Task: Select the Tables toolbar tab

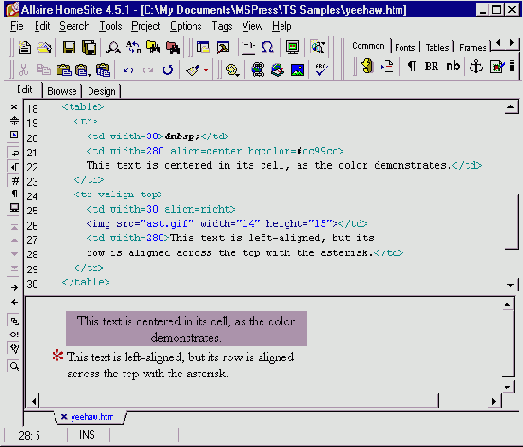Action: pos(437,48)
